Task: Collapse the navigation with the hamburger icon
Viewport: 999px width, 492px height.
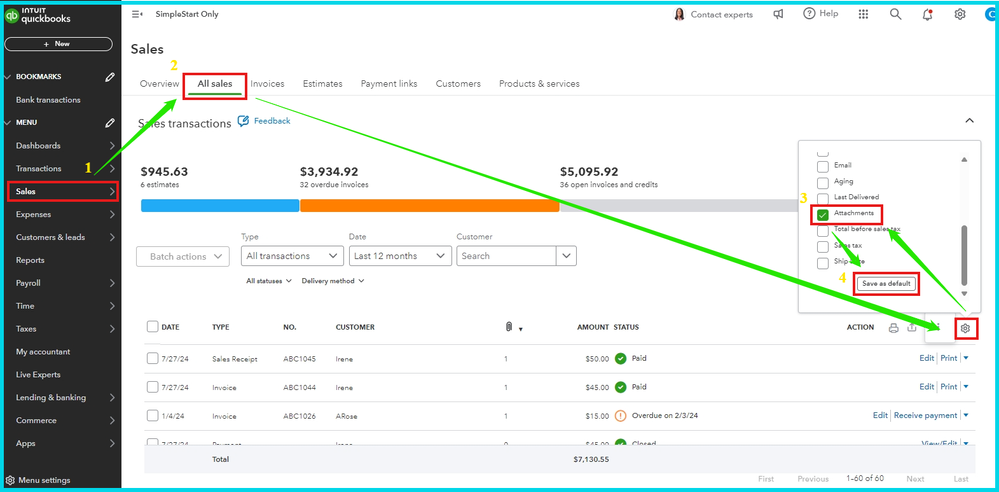Action: tap(137, 14)
